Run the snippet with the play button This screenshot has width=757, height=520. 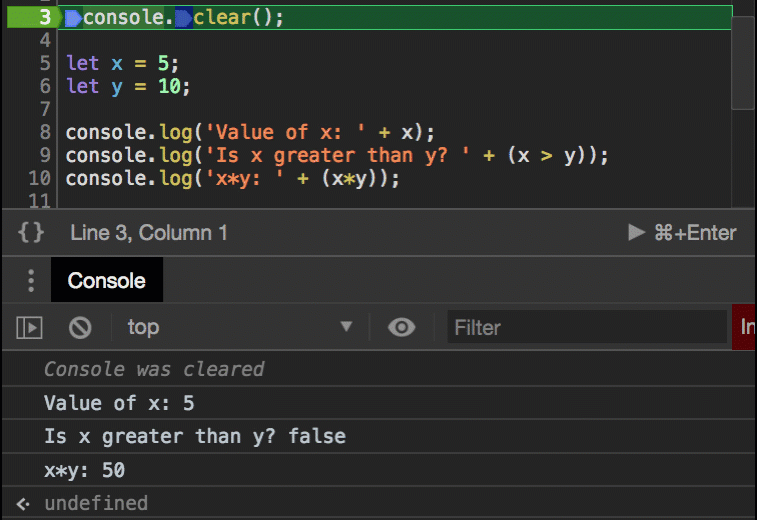(x=636, y=233)
